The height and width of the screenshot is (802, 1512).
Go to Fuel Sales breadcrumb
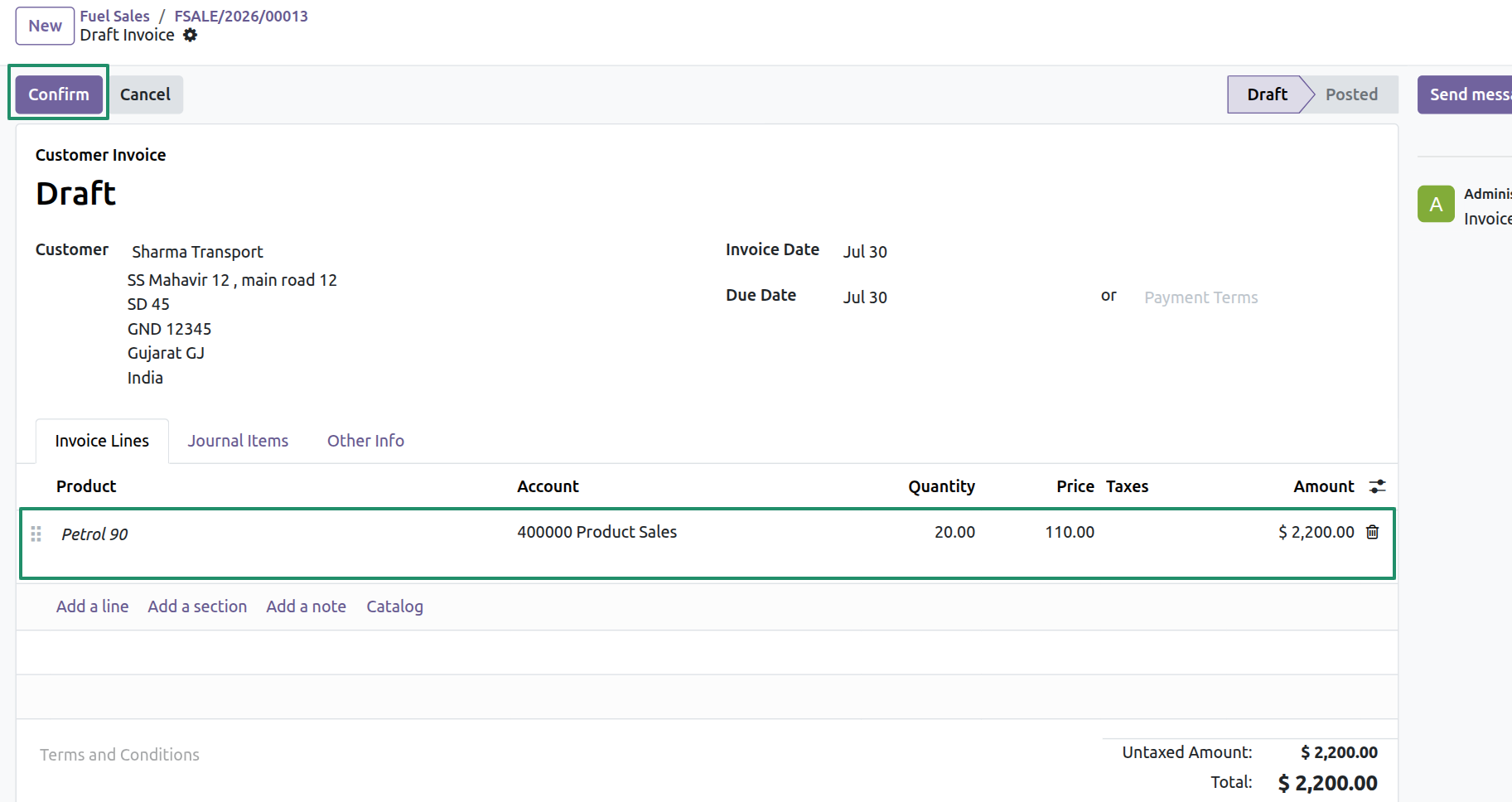click(x=115, y=16)
